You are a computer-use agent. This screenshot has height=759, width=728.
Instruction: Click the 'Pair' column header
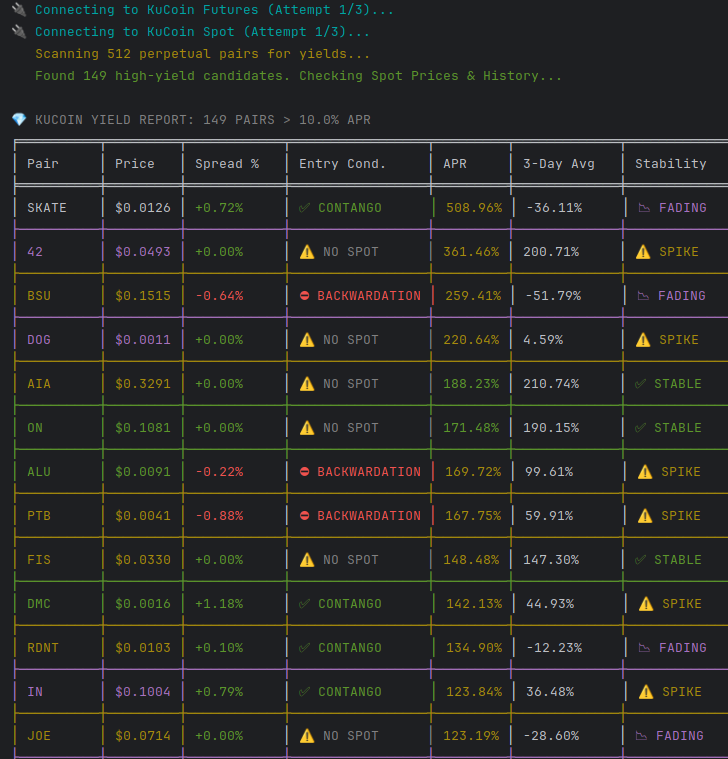43,164
